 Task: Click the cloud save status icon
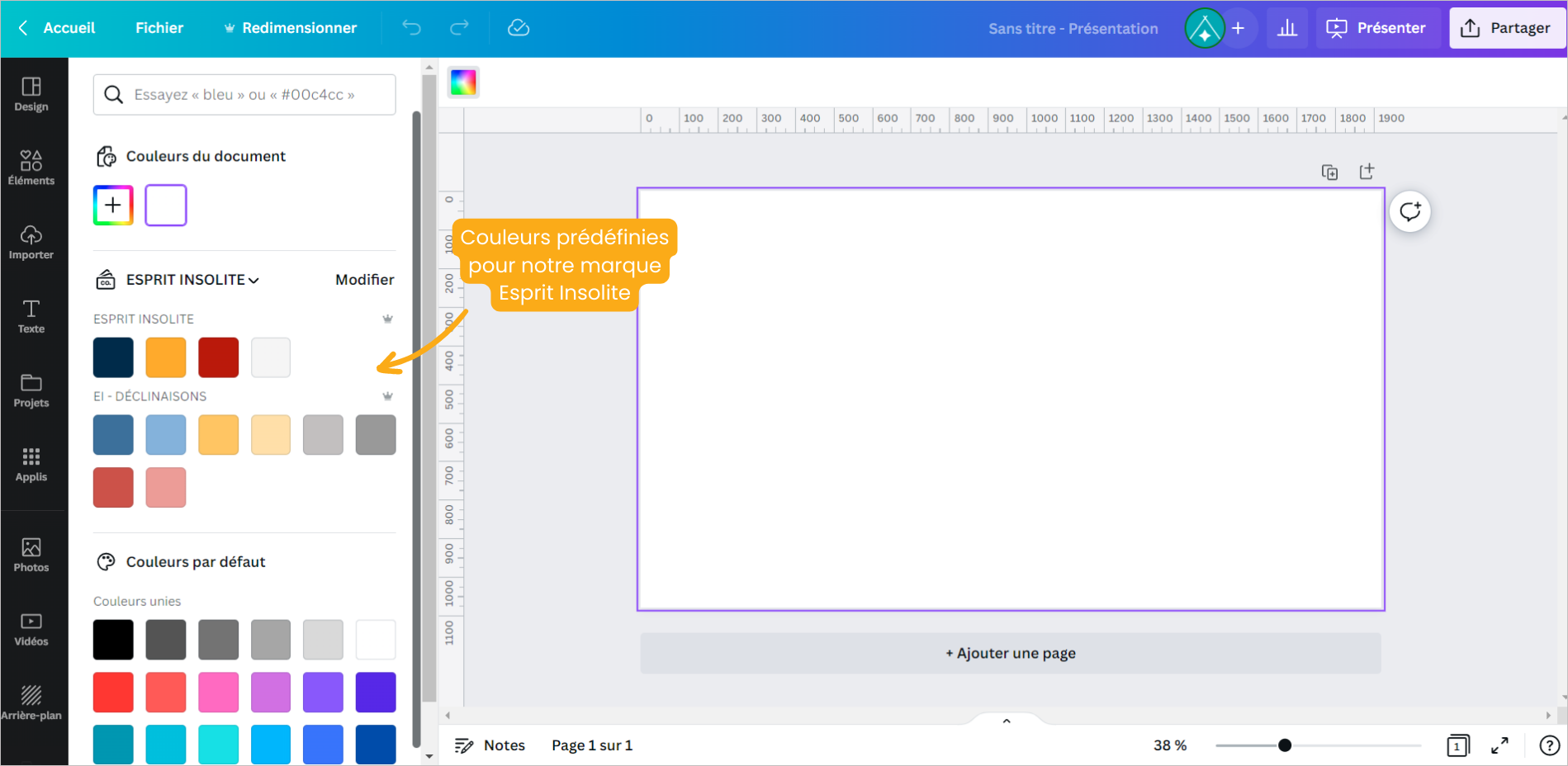tap(518, 28)
